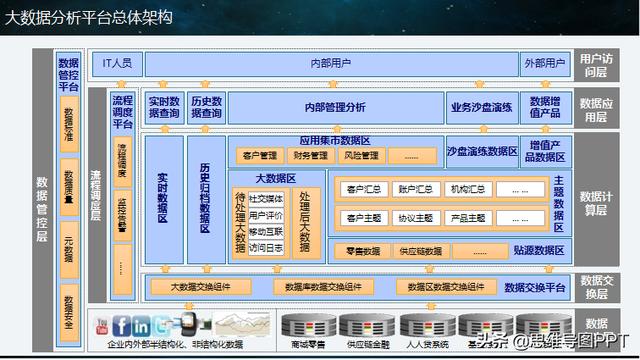640x360 pixels.
Task: Select the 大数据交换组件 box
Action: [200, 287]
